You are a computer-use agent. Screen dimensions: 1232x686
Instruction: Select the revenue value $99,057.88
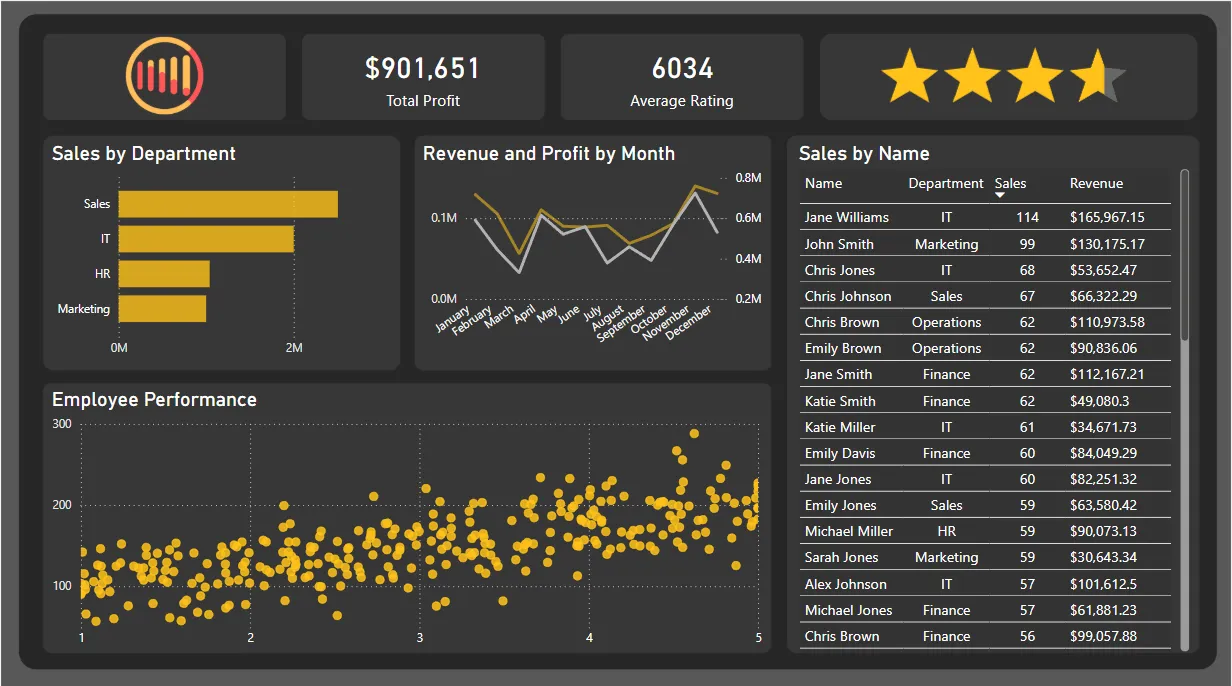point(1103,636)
